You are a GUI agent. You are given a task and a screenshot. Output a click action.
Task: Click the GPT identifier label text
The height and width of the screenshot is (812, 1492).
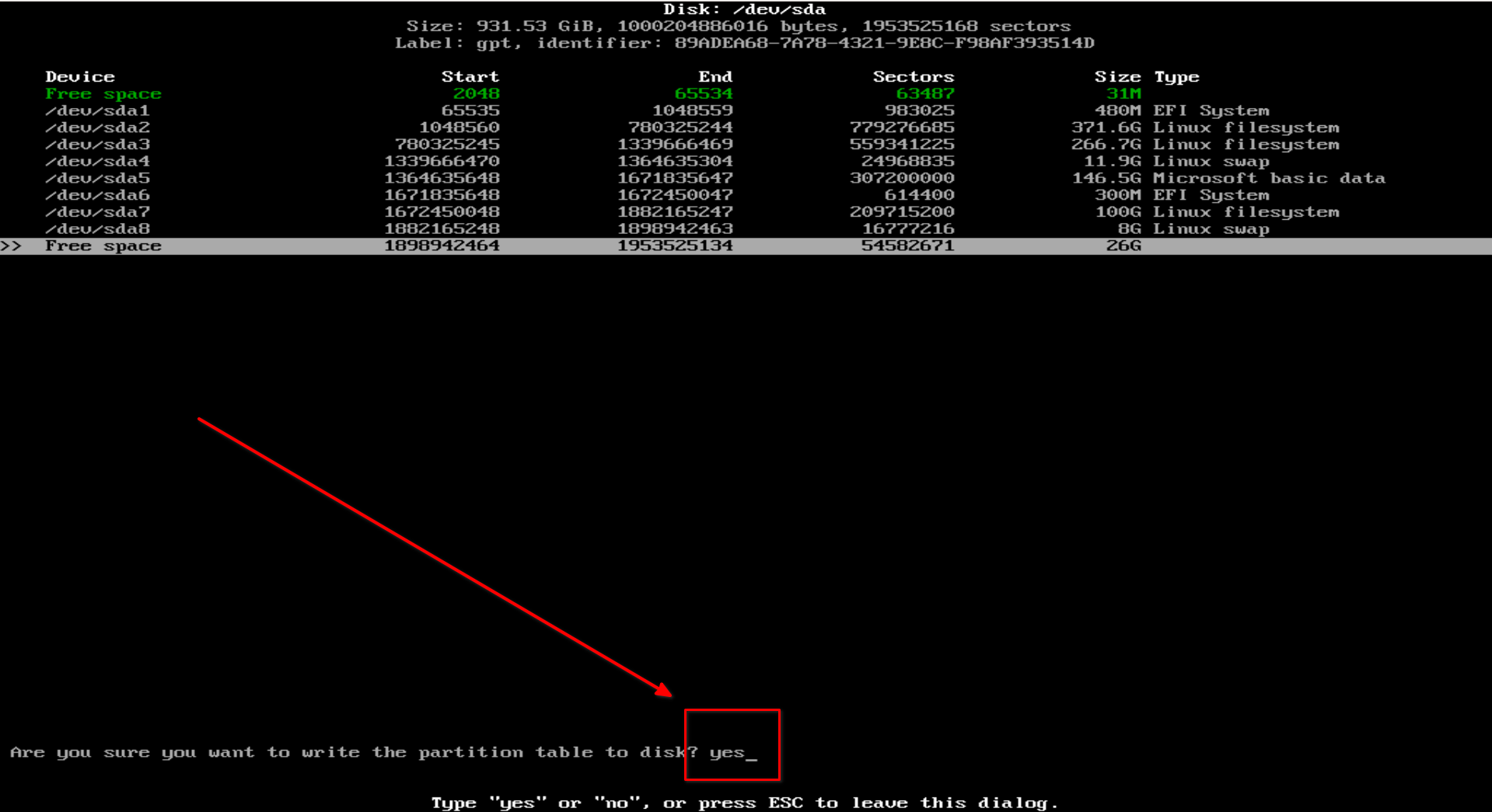pyautogui.click(x=746, y=43)
